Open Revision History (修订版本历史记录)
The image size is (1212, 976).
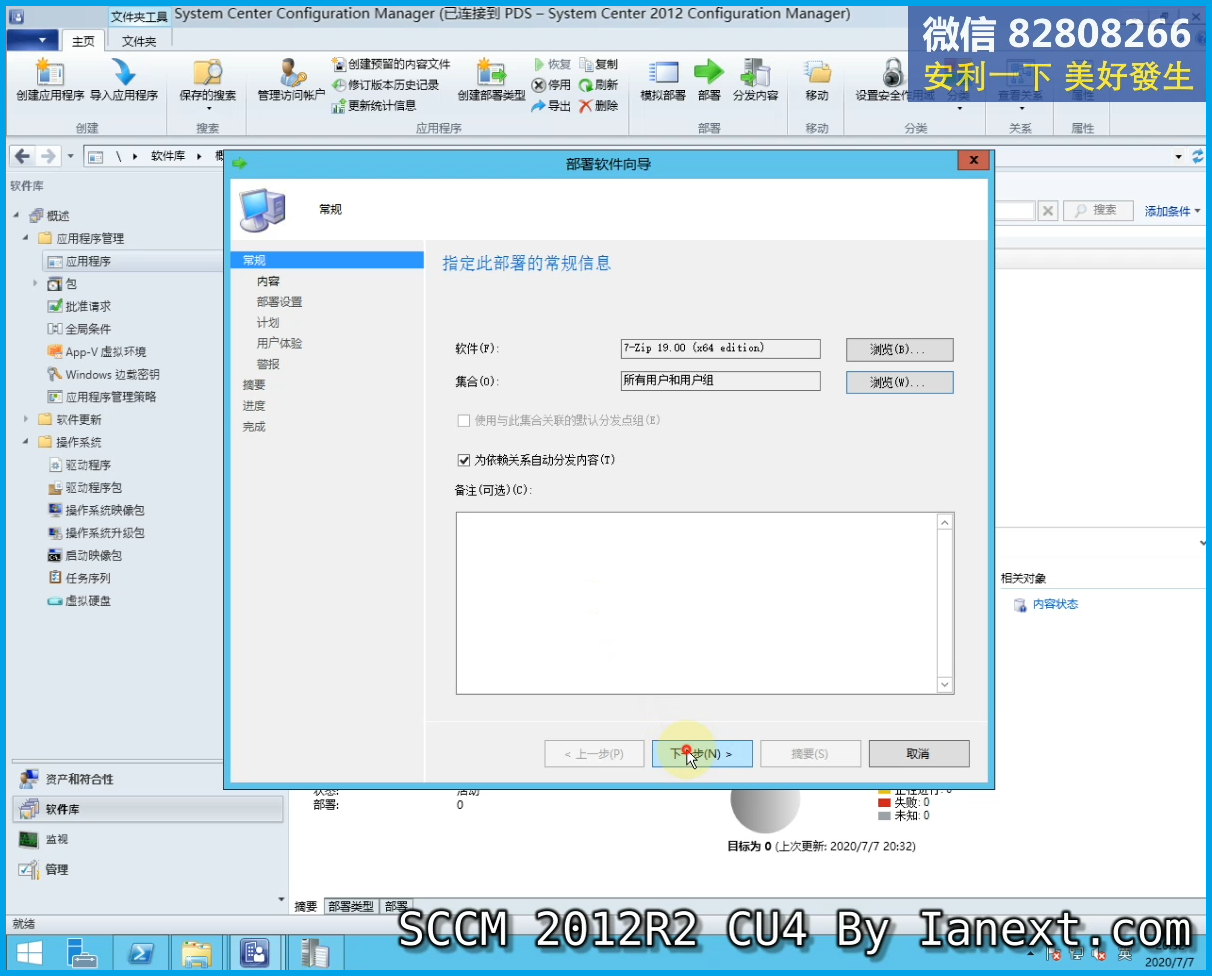point(385,85)
